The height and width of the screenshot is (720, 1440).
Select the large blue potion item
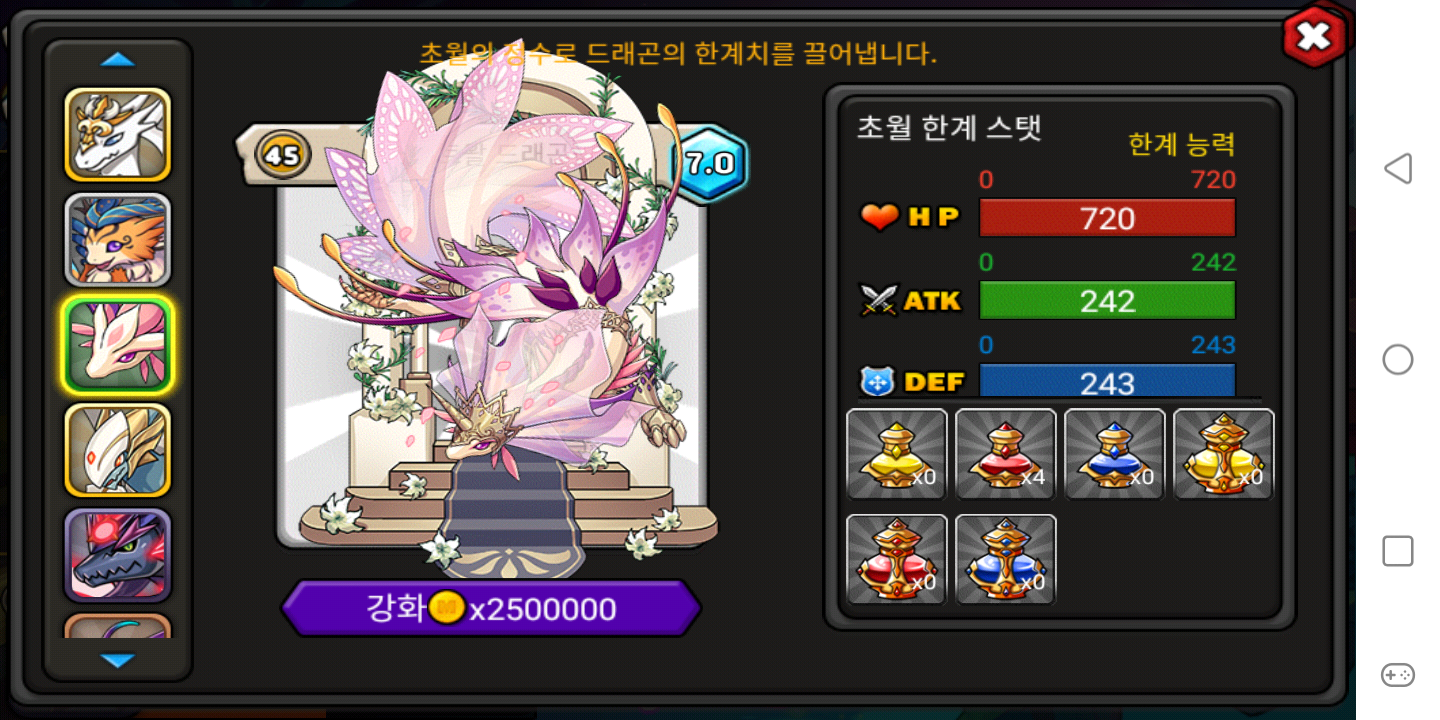tap(1005, 559)
